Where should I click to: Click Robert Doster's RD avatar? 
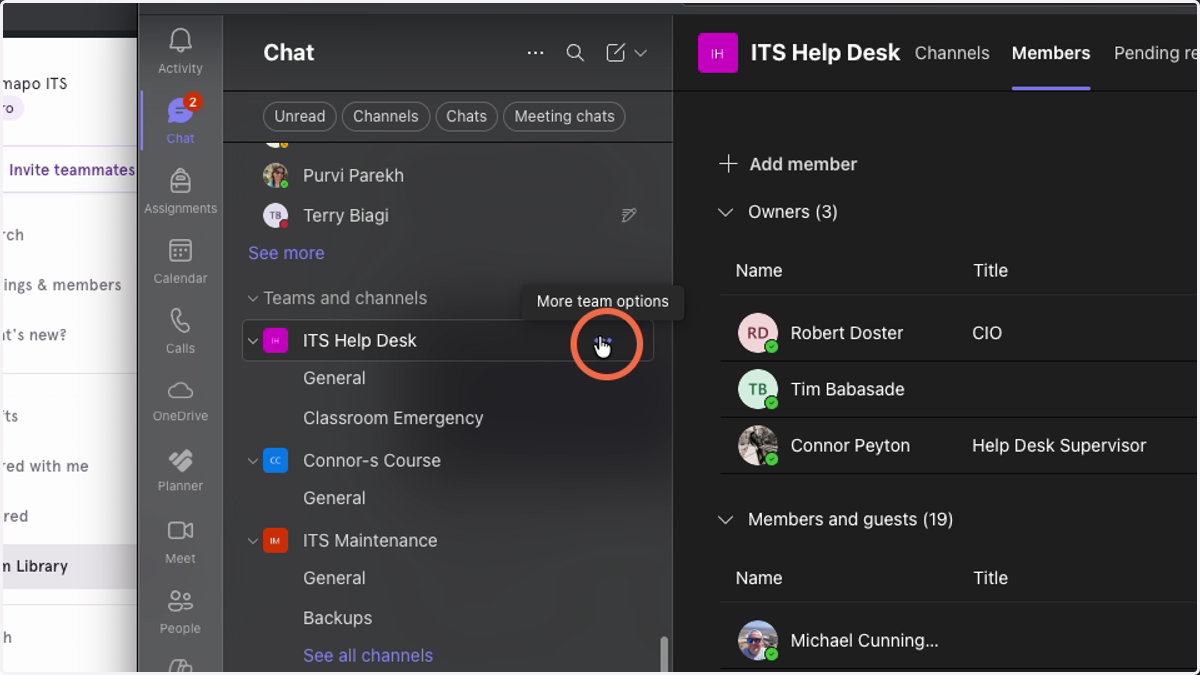(758, 333)
